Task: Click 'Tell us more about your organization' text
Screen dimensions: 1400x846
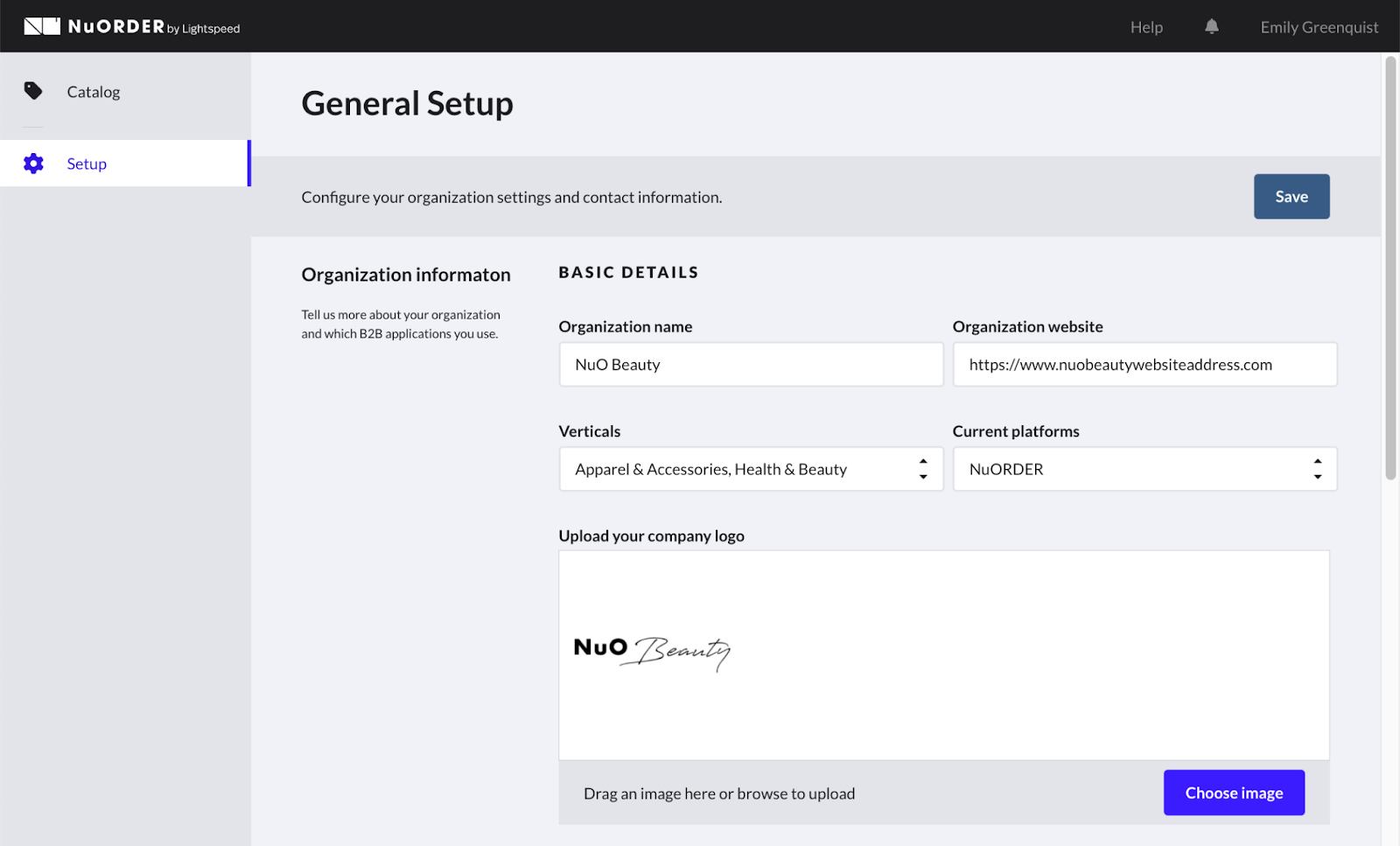Action: click(x=401, y=324)
